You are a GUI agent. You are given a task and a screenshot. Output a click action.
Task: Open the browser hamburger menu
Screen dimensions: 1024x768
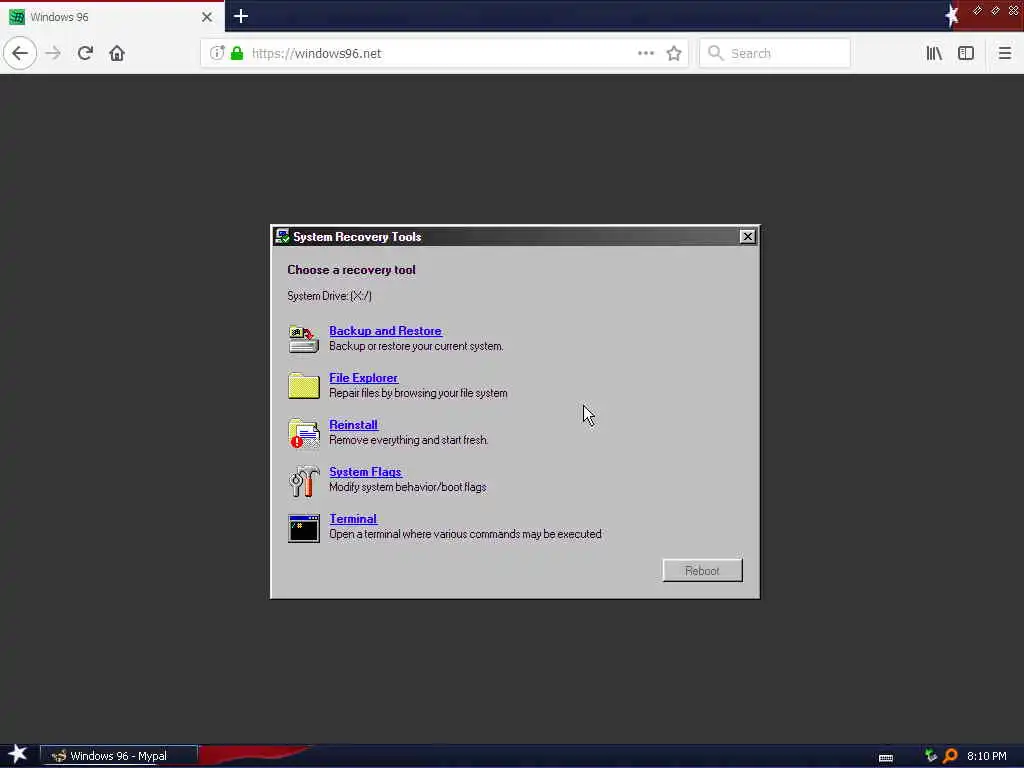[x=1004, y=54]
